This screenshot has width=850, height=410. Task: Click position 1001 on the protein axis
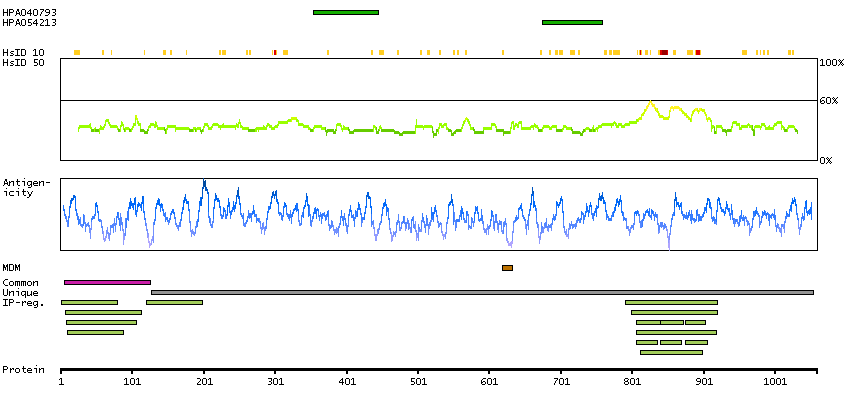(775, 381)
